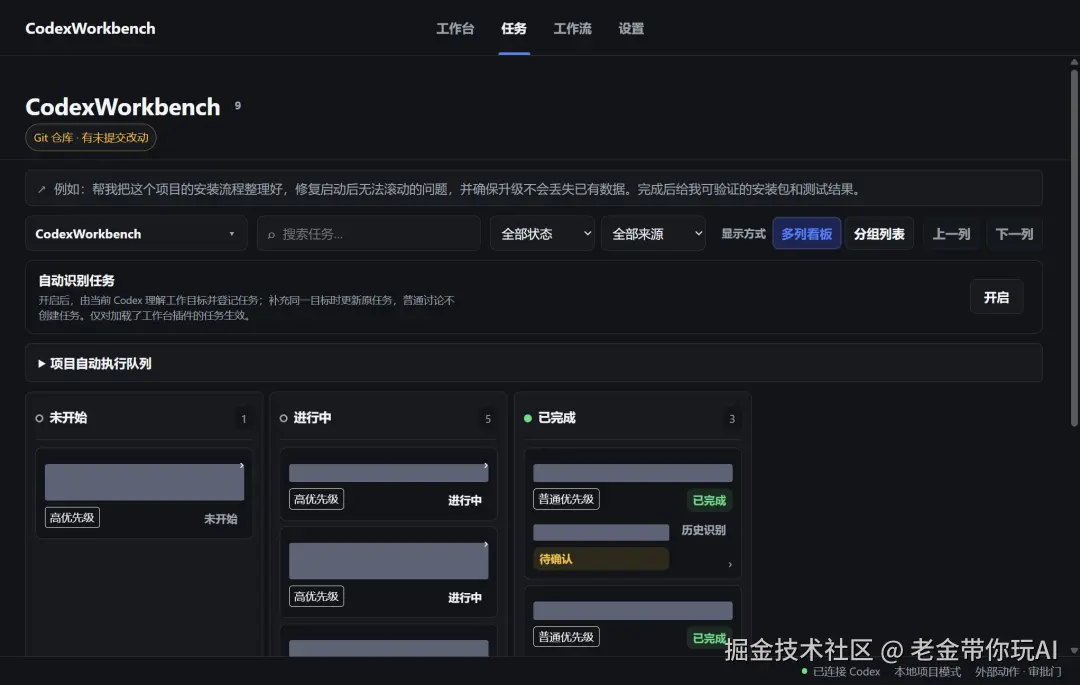Screen dimensions: 1080x685
Task: Click the count badge 1 in 未开始 column
Action: [243, 419]
